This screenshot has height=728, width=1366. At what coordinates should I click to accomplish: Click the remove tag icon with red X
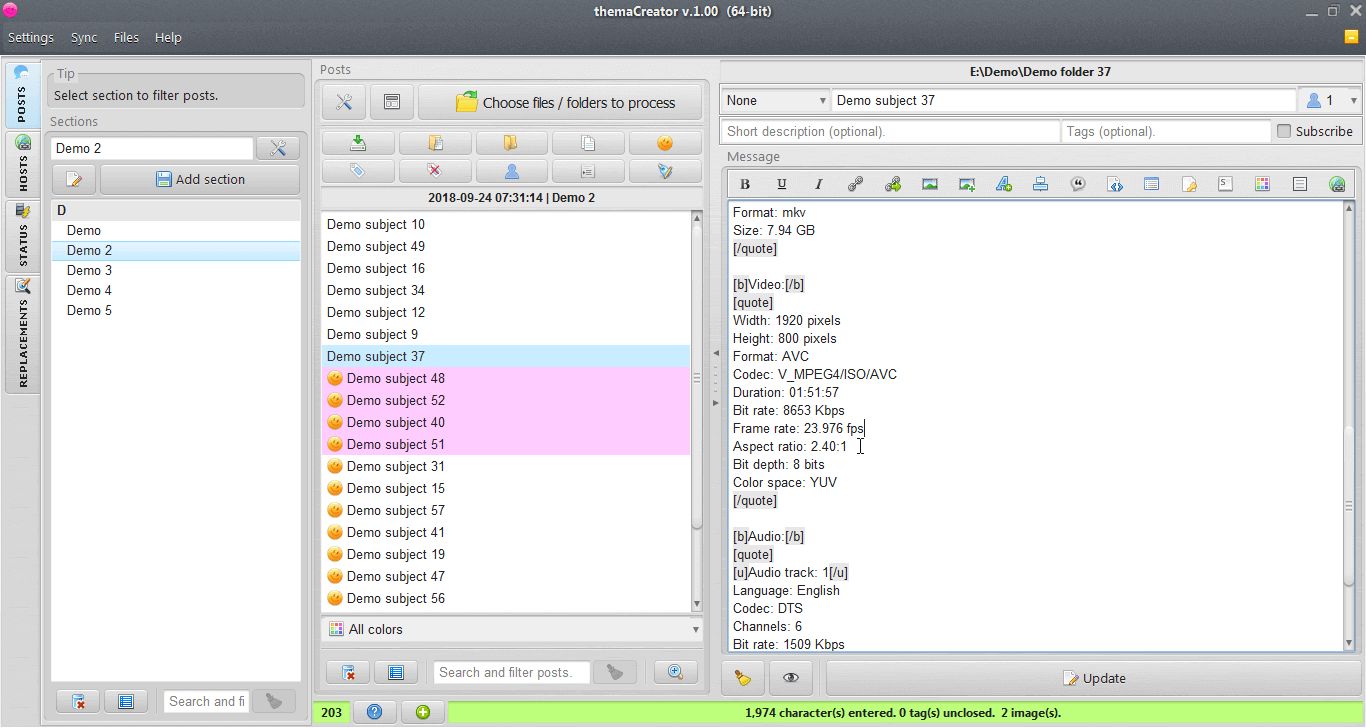tap(435, 171)
